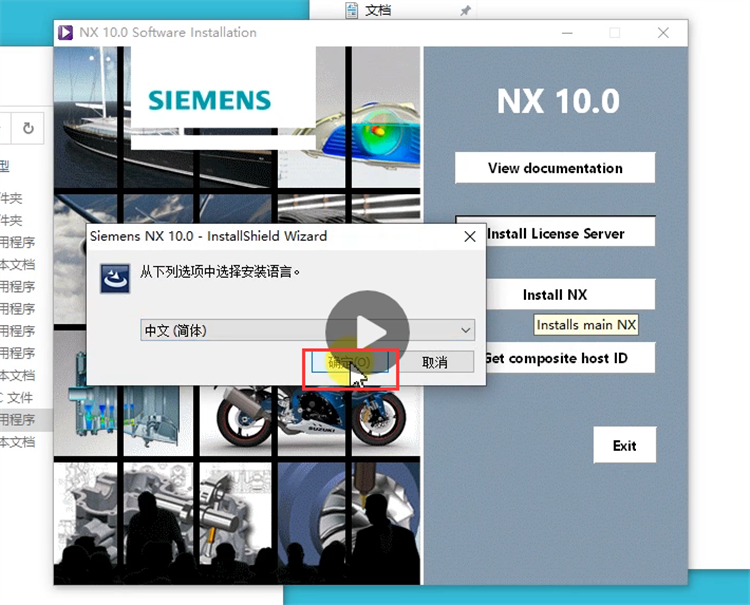Launch Install License Server
Viewport: 750px width, 605px height.
pyautogui.click(x=570, y=233)
